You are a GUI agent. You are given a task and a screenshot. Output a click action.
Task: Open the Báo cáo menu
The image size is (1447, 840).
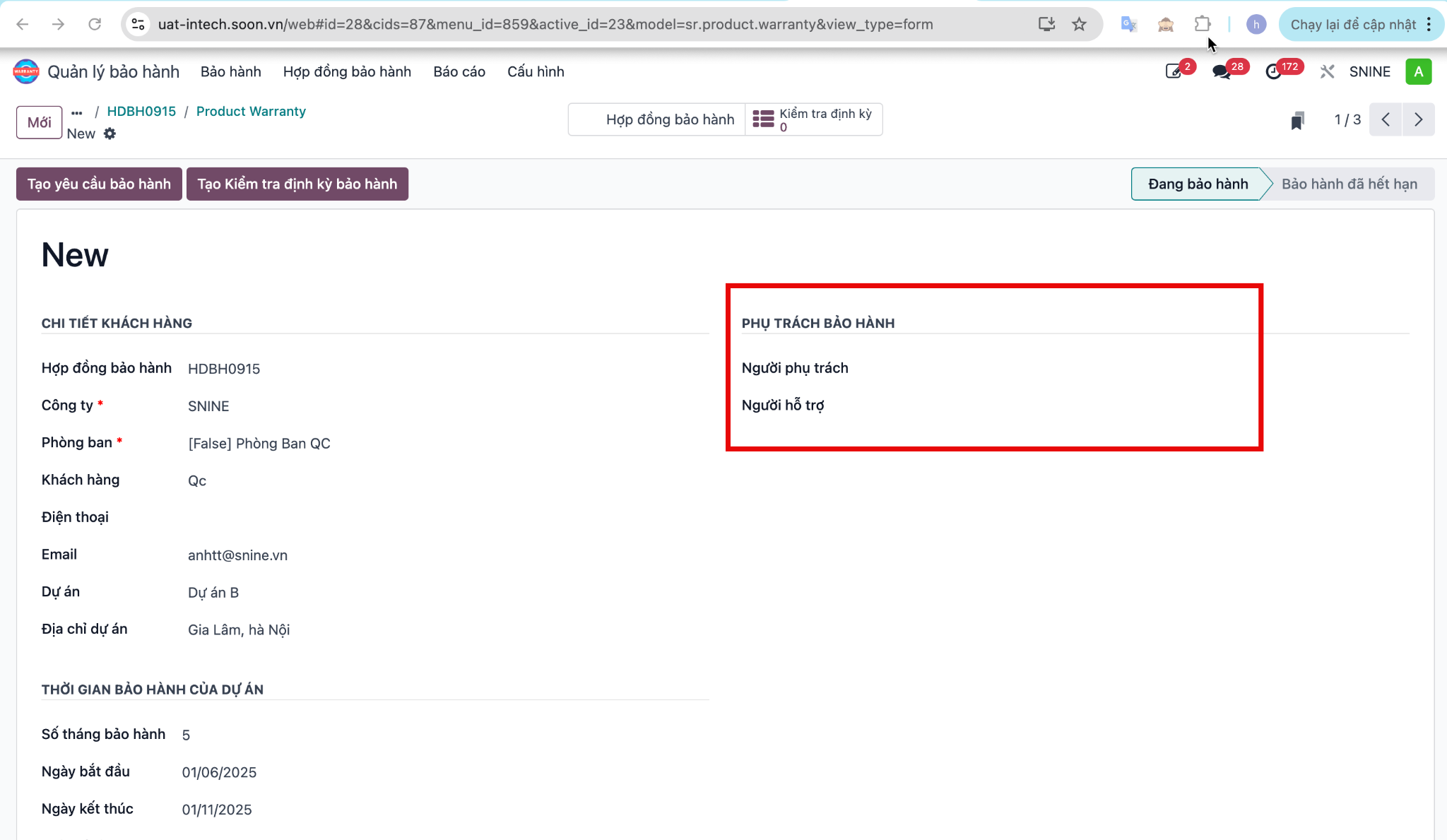(x=459, y=71)
